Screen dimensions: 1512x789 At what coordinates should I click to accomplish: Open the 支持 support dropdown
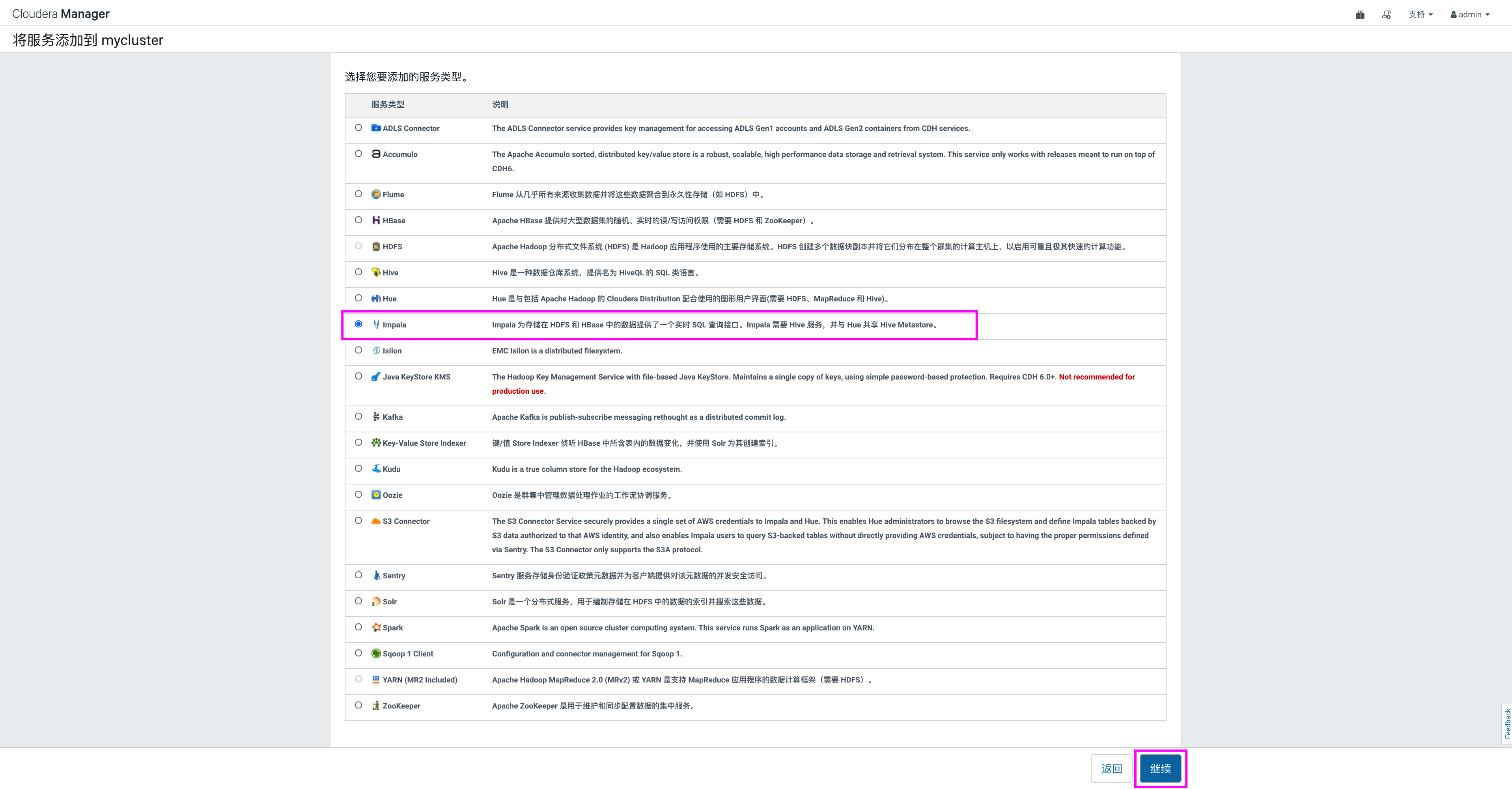pyautogui.click(x=1421, y=15)
